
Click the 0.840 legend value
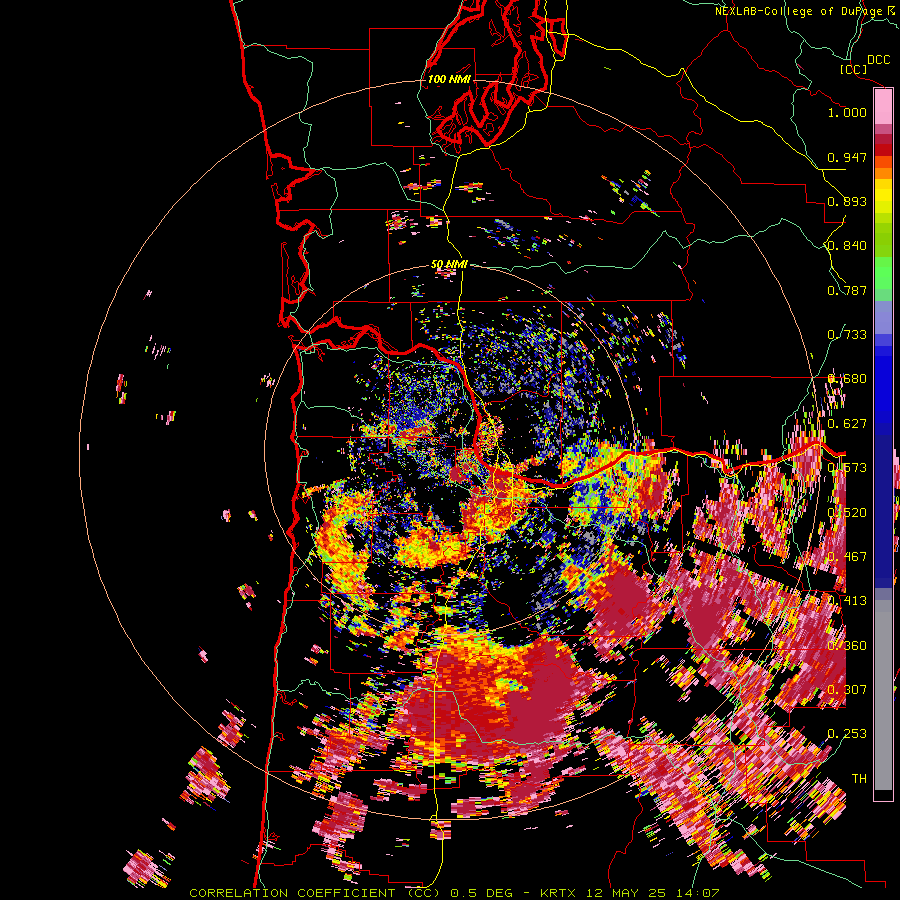pos(847,246)
